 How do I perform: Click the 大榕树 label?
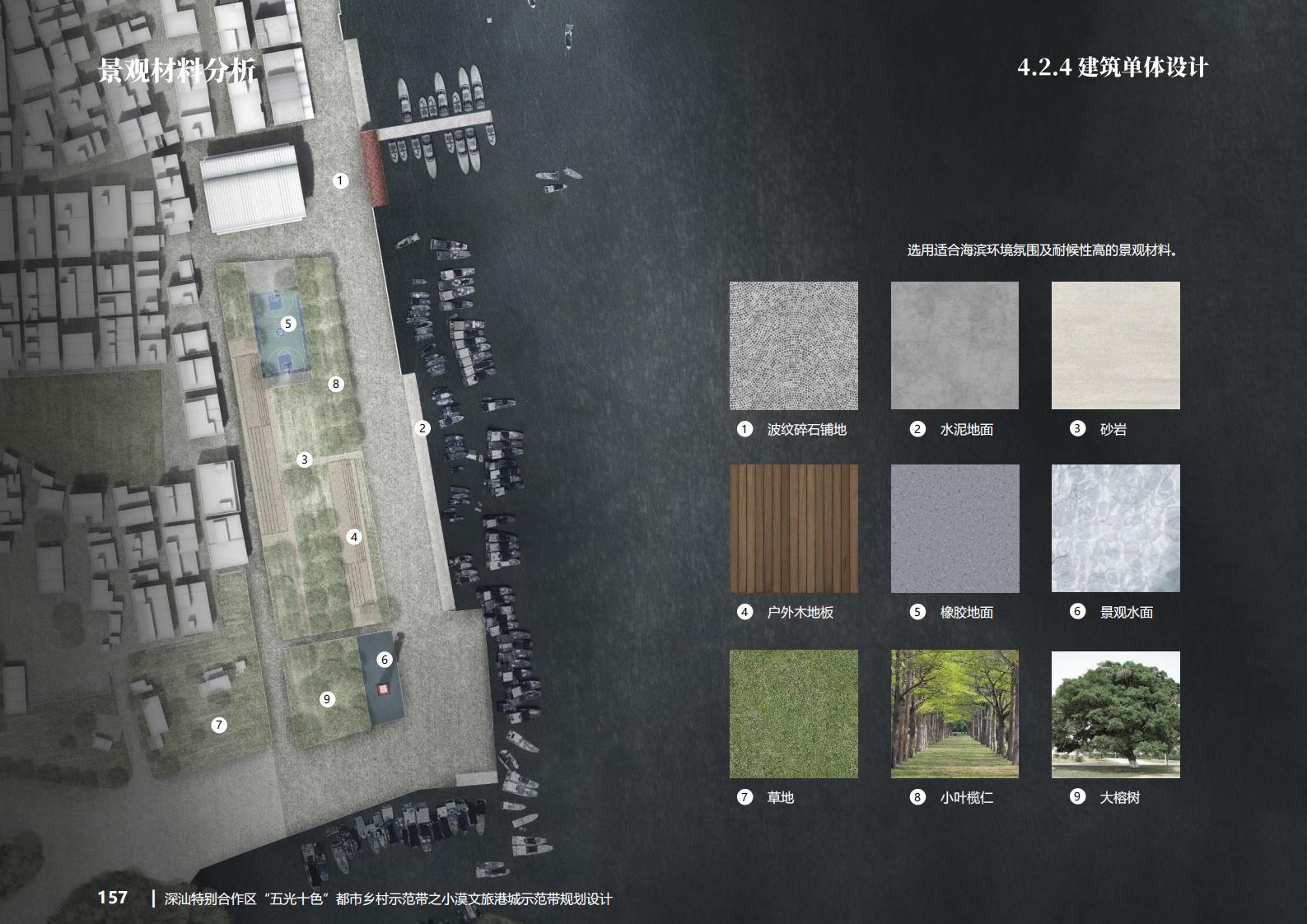click(1120, 797)
